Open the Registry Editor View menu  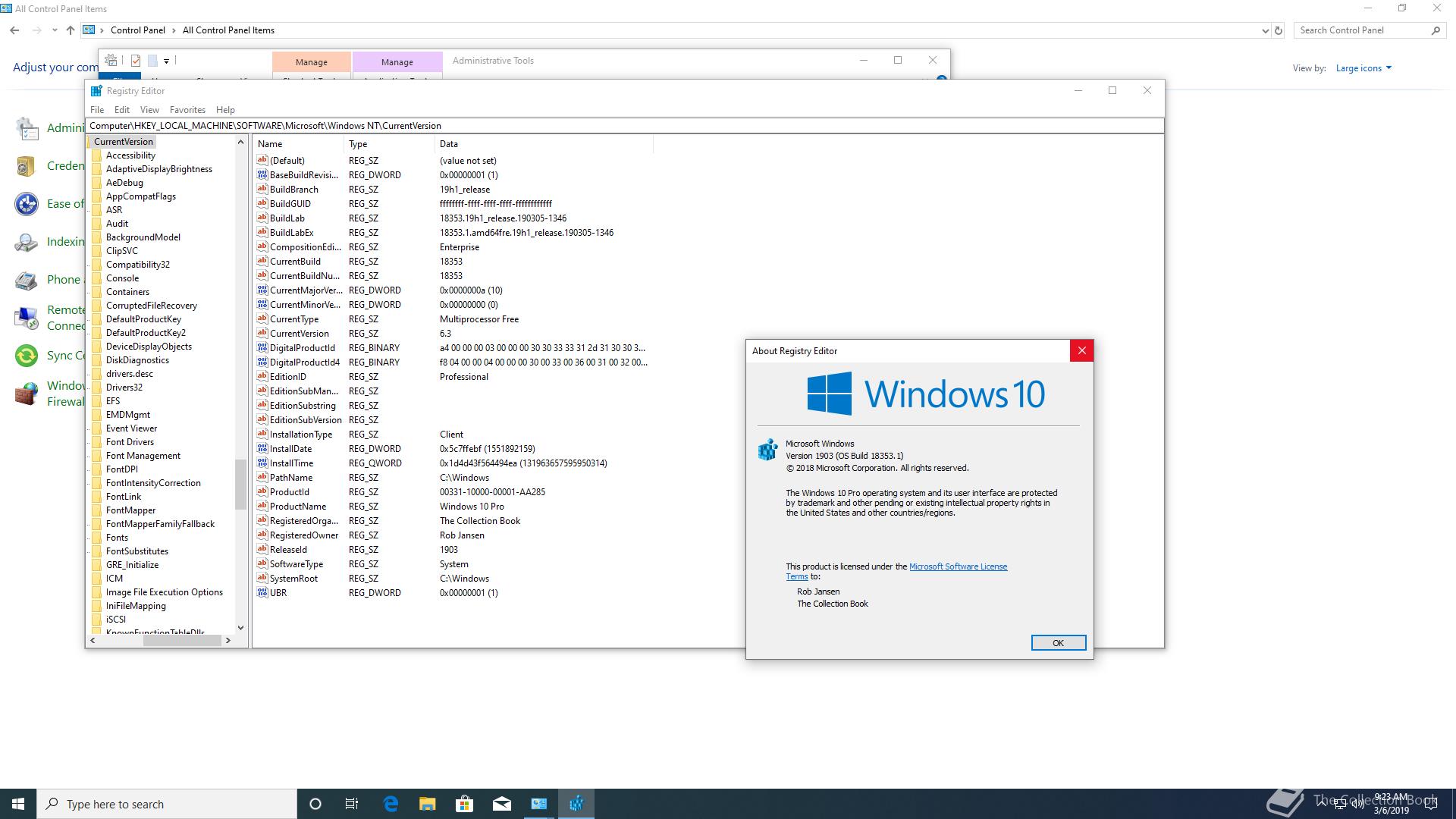coord(149,110)
